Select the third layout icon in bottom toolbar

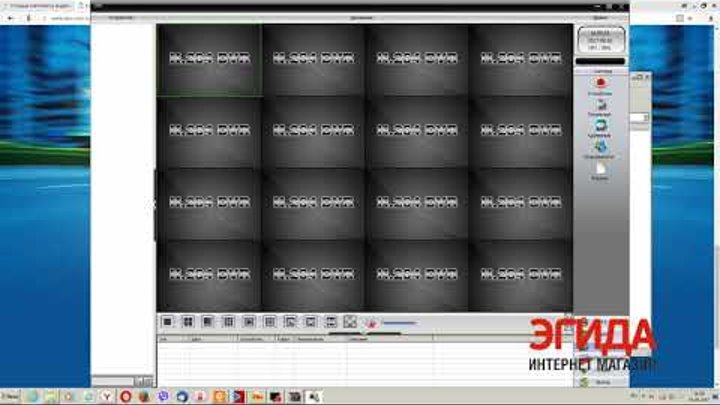208,322
